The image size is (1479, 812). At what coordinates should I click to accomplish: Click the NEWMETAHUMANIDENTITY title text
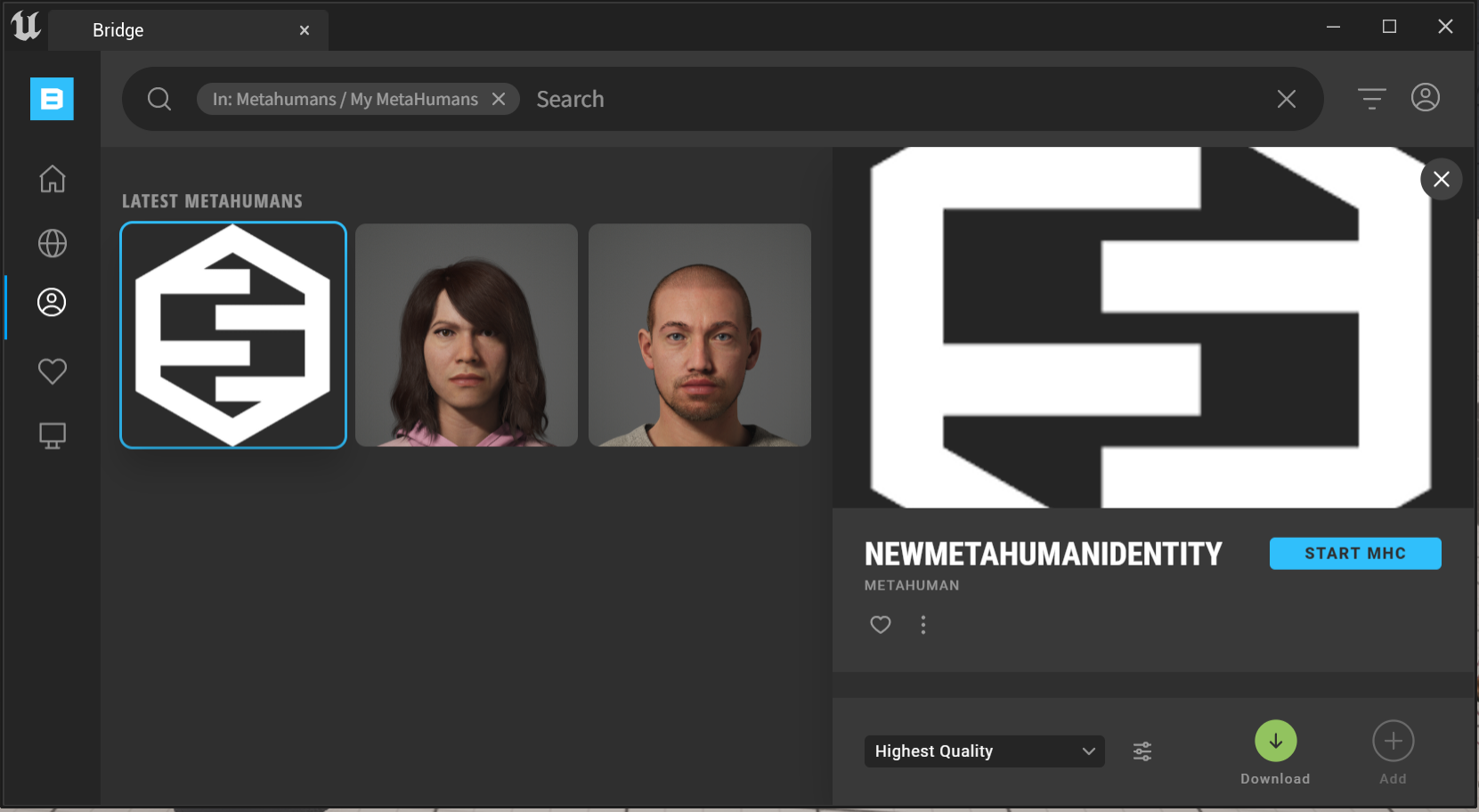click(x=1044, y=554)
